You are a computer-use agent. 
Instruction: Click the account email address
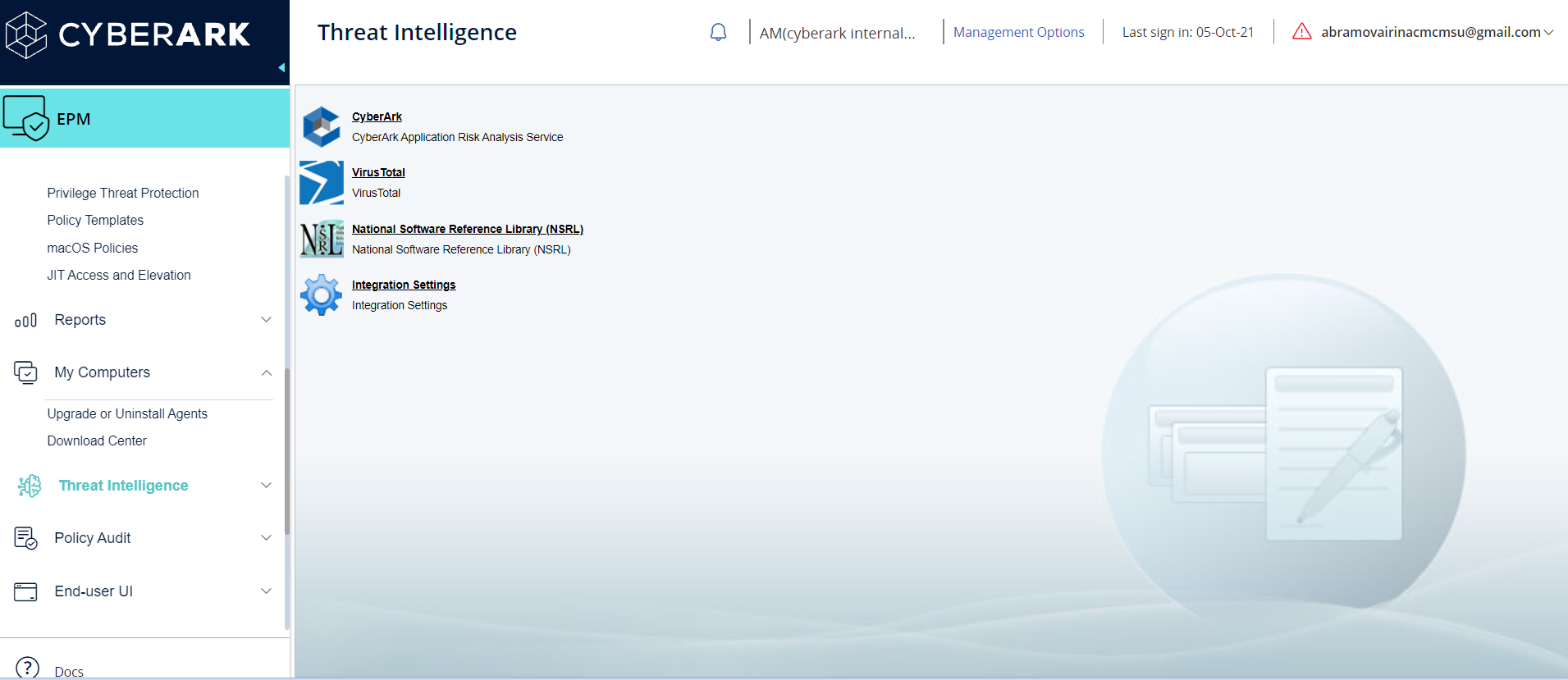click(x=1431, y=32)
